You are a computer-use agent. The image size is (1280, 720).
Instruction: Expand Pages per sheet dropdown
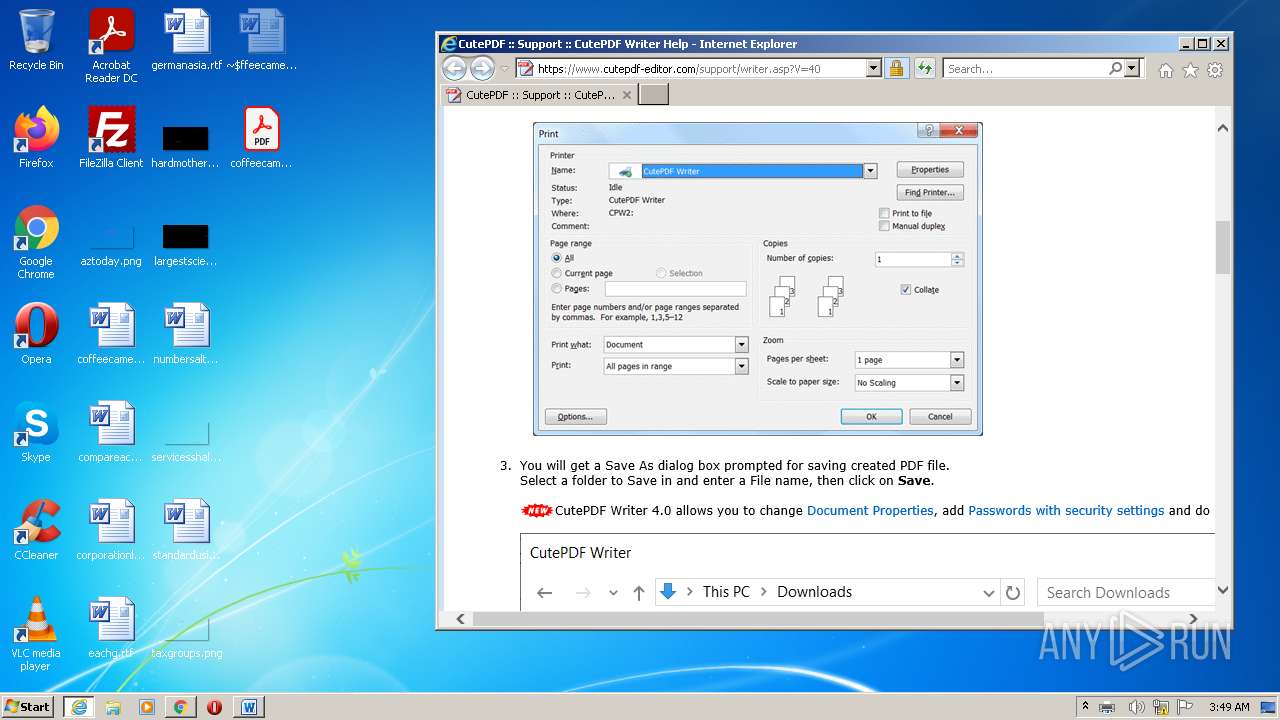[957, 360]
